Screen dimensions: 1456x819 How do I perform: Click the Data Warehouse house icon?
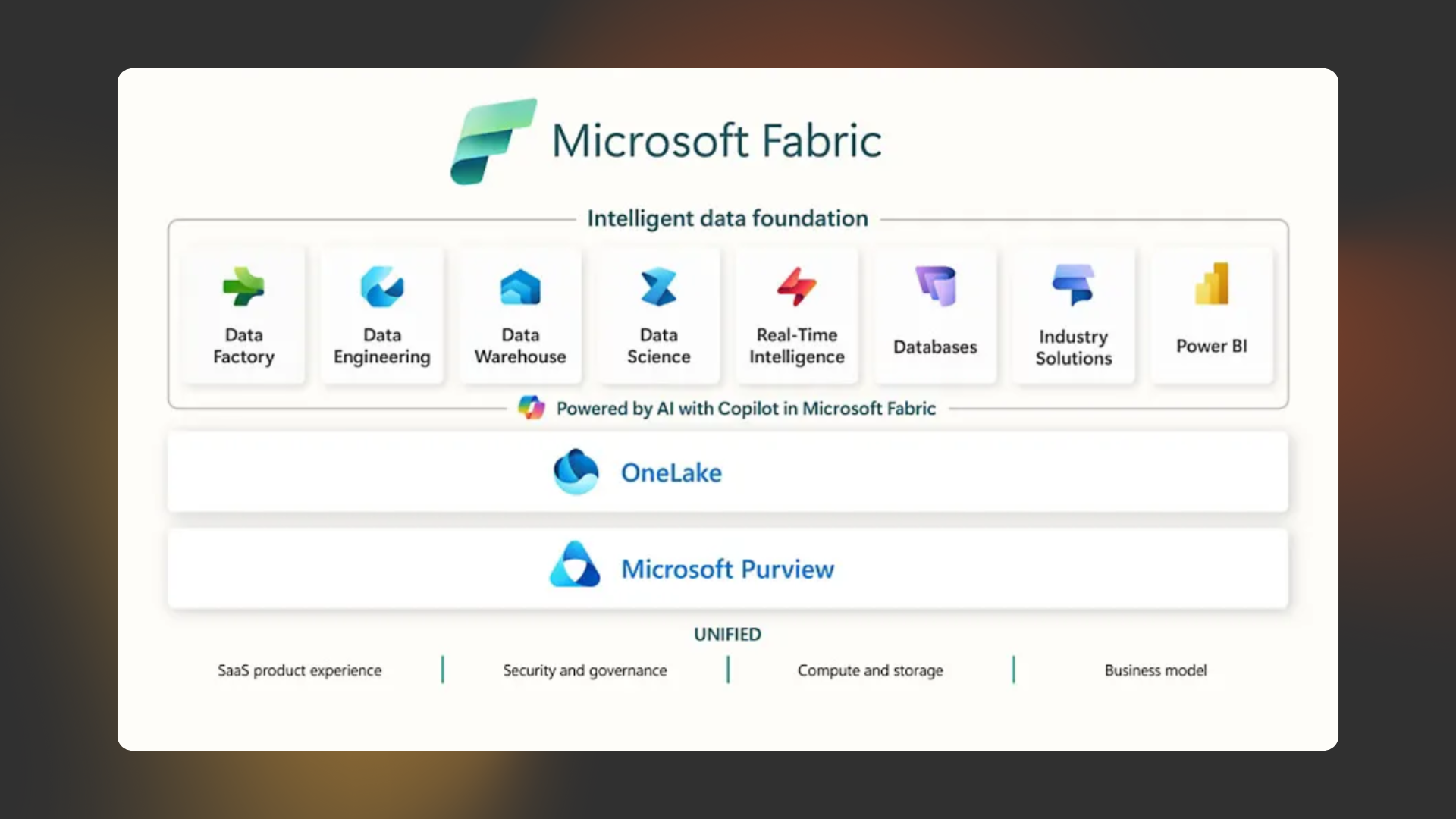[520, 287]
